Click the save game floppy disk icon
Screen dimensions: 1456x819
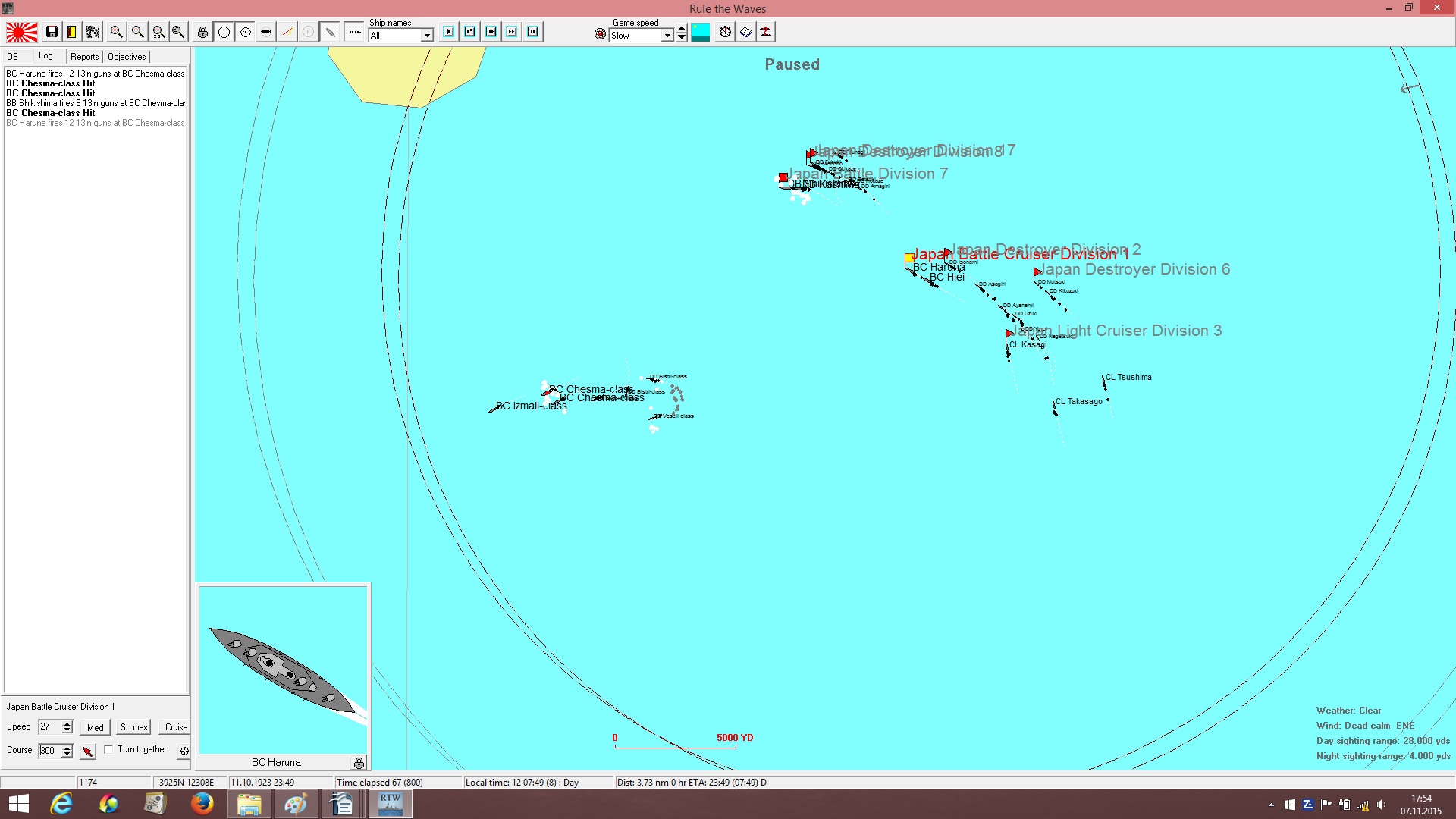point(52,32)
